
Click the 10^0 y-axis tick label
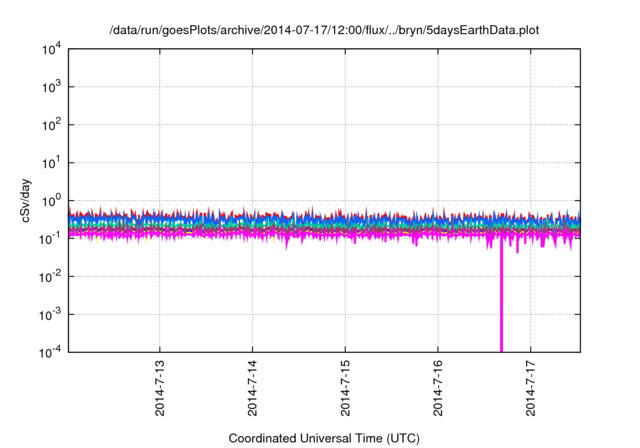coord(51,201)
